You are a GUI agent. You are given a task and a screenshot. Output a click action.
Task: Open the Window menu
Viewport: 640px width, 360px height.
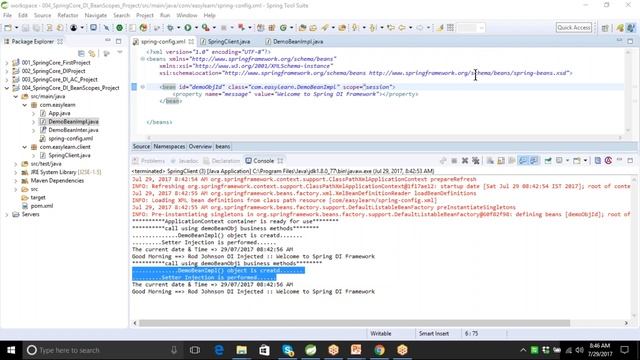(187, 15)
